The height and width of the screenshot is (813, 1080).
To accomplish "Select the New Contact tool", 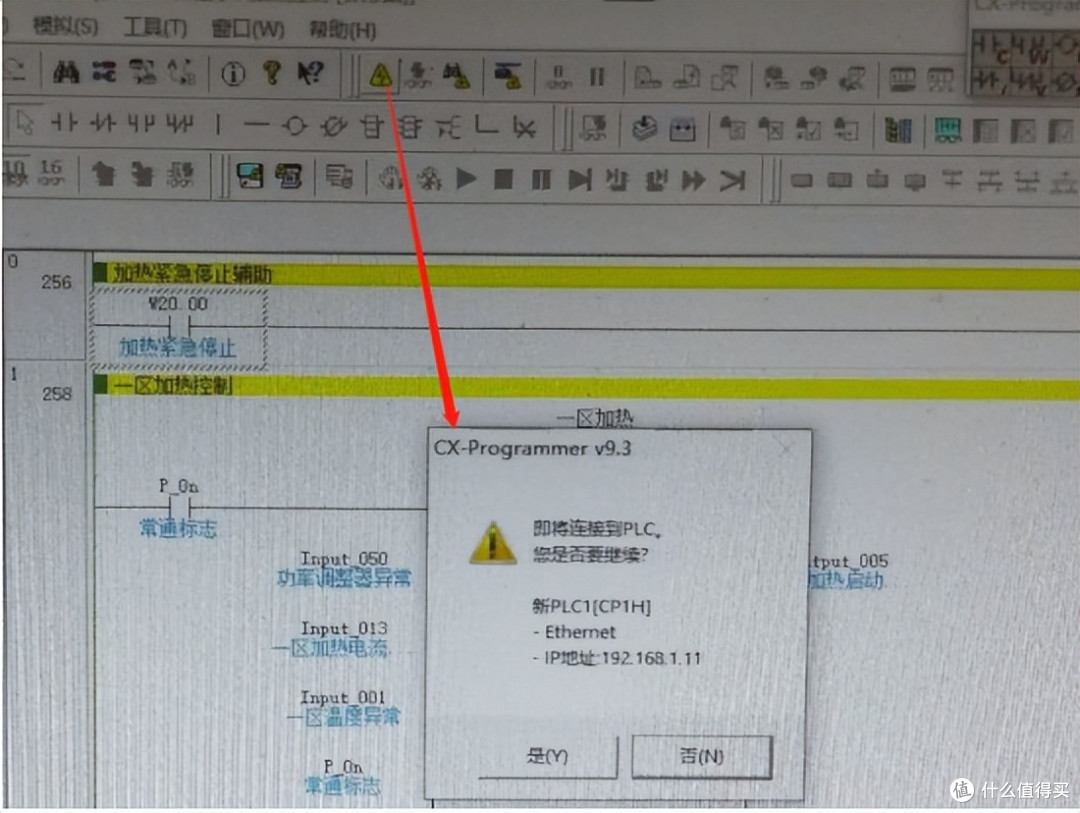I will (64, 123).
